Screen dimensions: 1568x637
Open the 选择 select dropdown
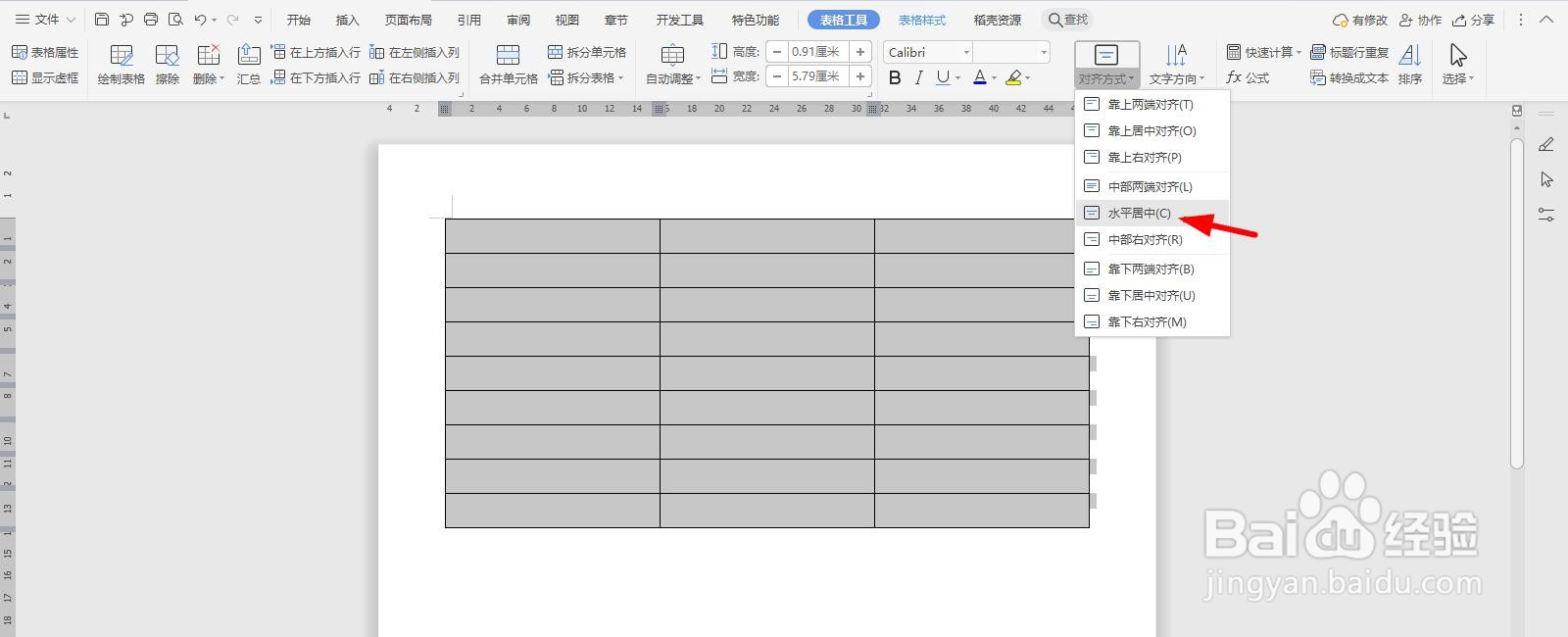(1458, 65)
